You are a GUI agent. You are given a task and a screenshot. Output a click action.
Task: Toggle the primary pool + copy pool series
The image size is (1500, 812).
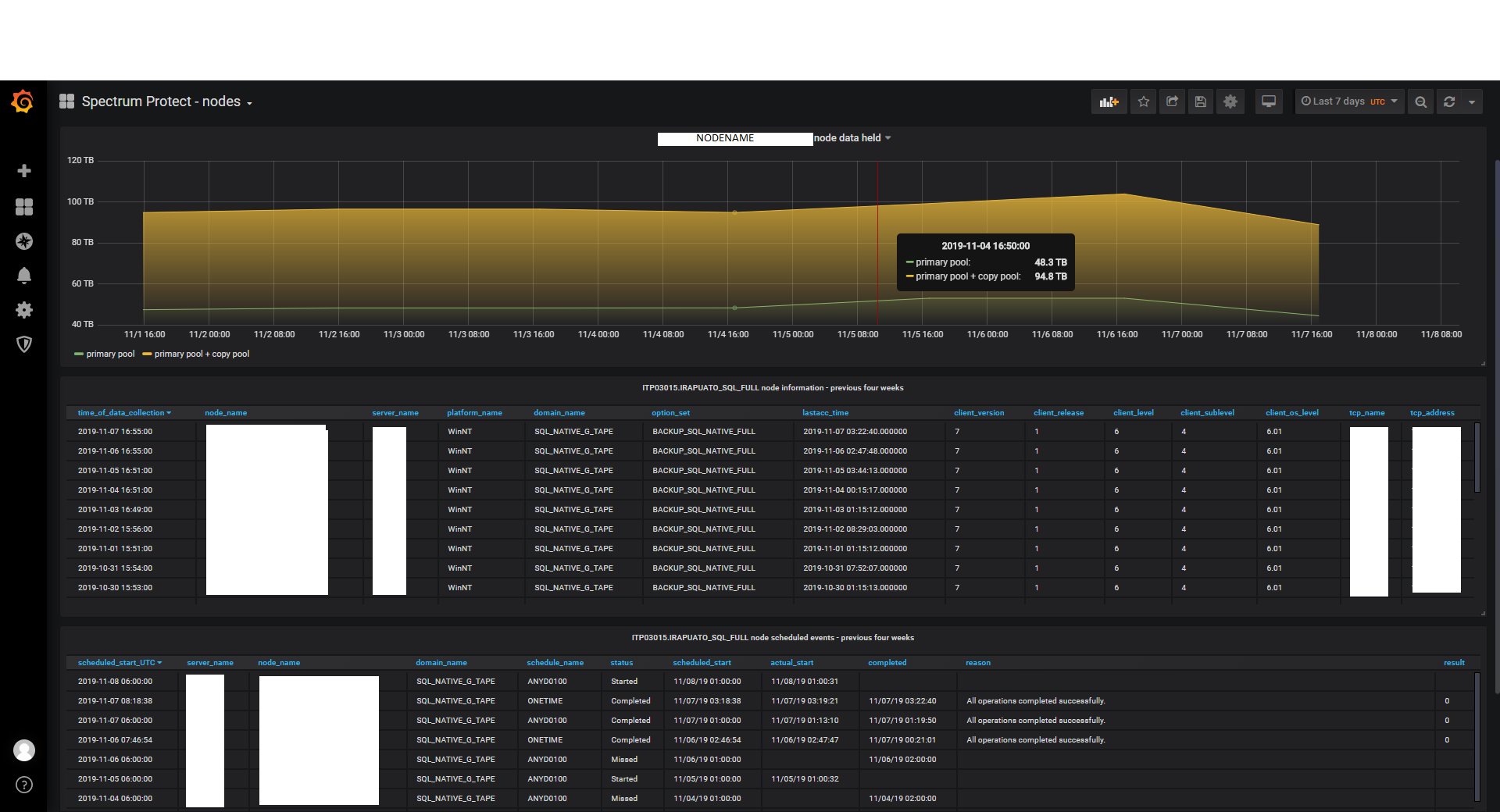pyautogui.click(x=201, y=354)
